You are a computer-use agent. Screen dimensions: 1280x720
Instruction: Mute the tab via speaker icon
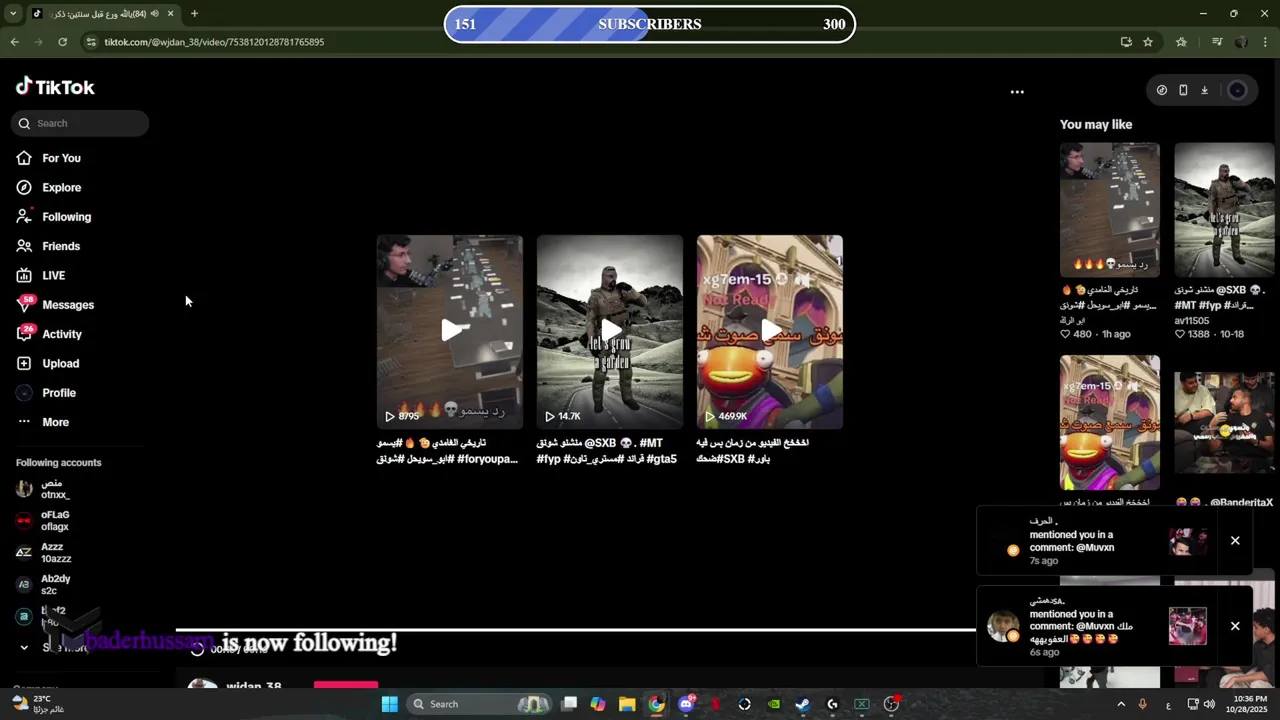(154, 14)
